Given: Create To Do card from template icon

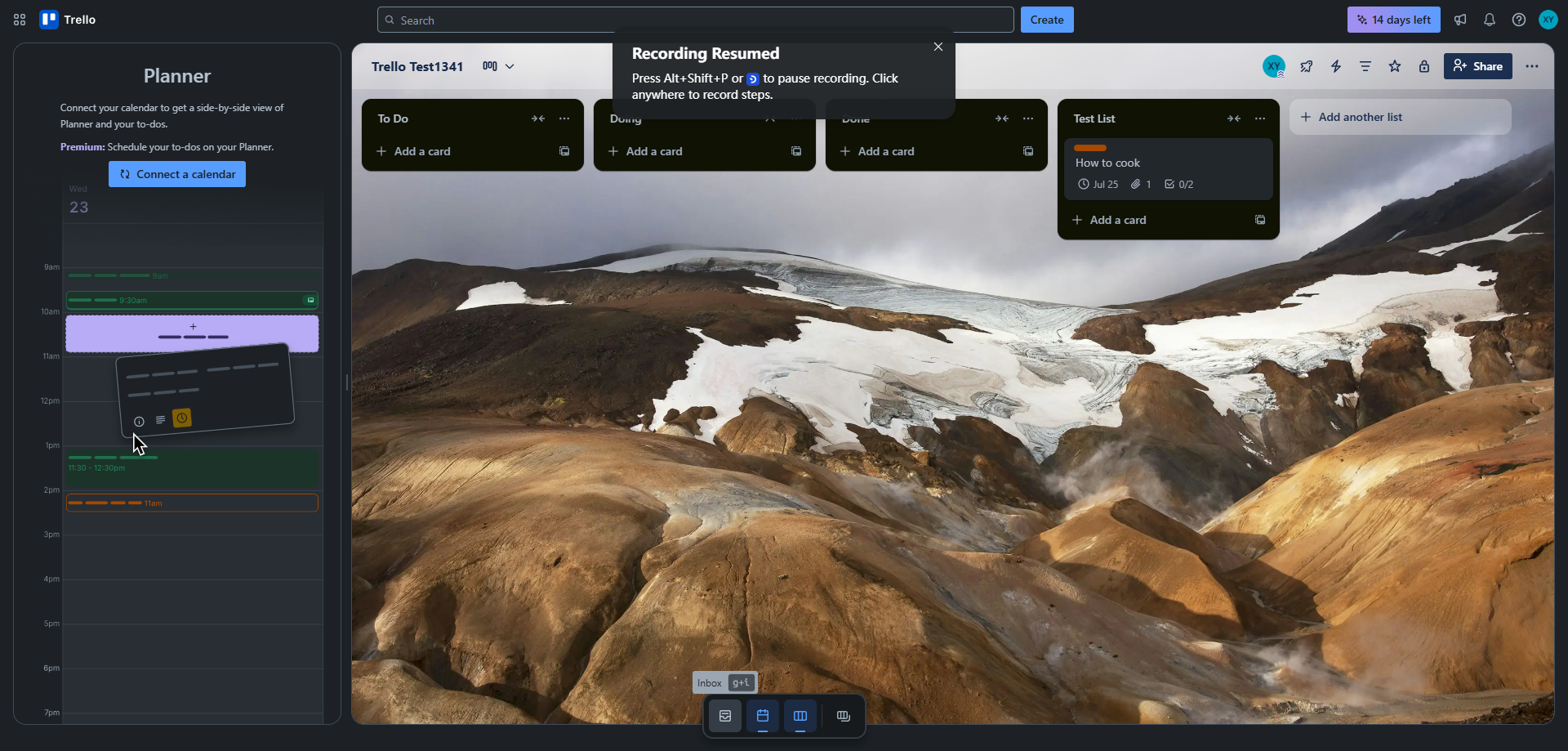Looking at the screenshot, I should click(564, 151).
